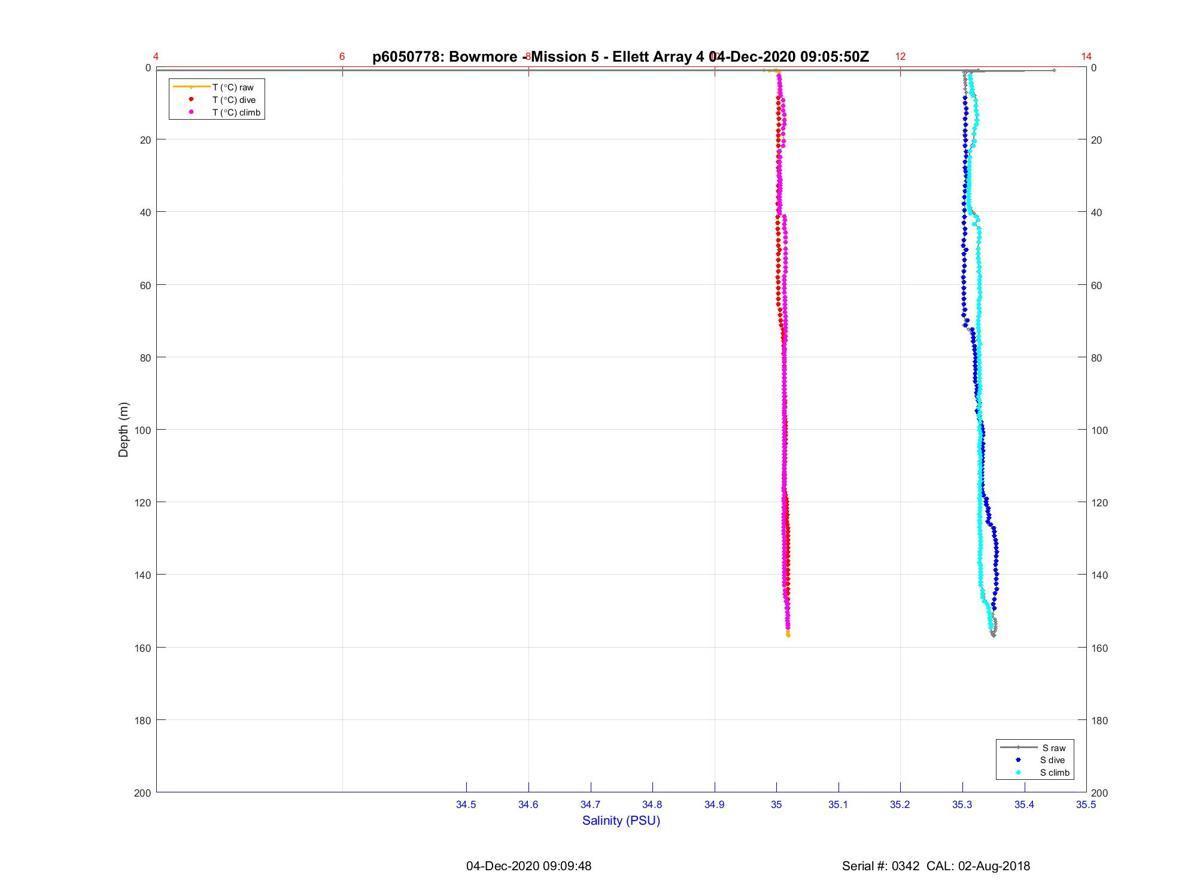The image size is (1200, 891).
Task: Click salinity tick label 35.1
Action: [838, 804]
